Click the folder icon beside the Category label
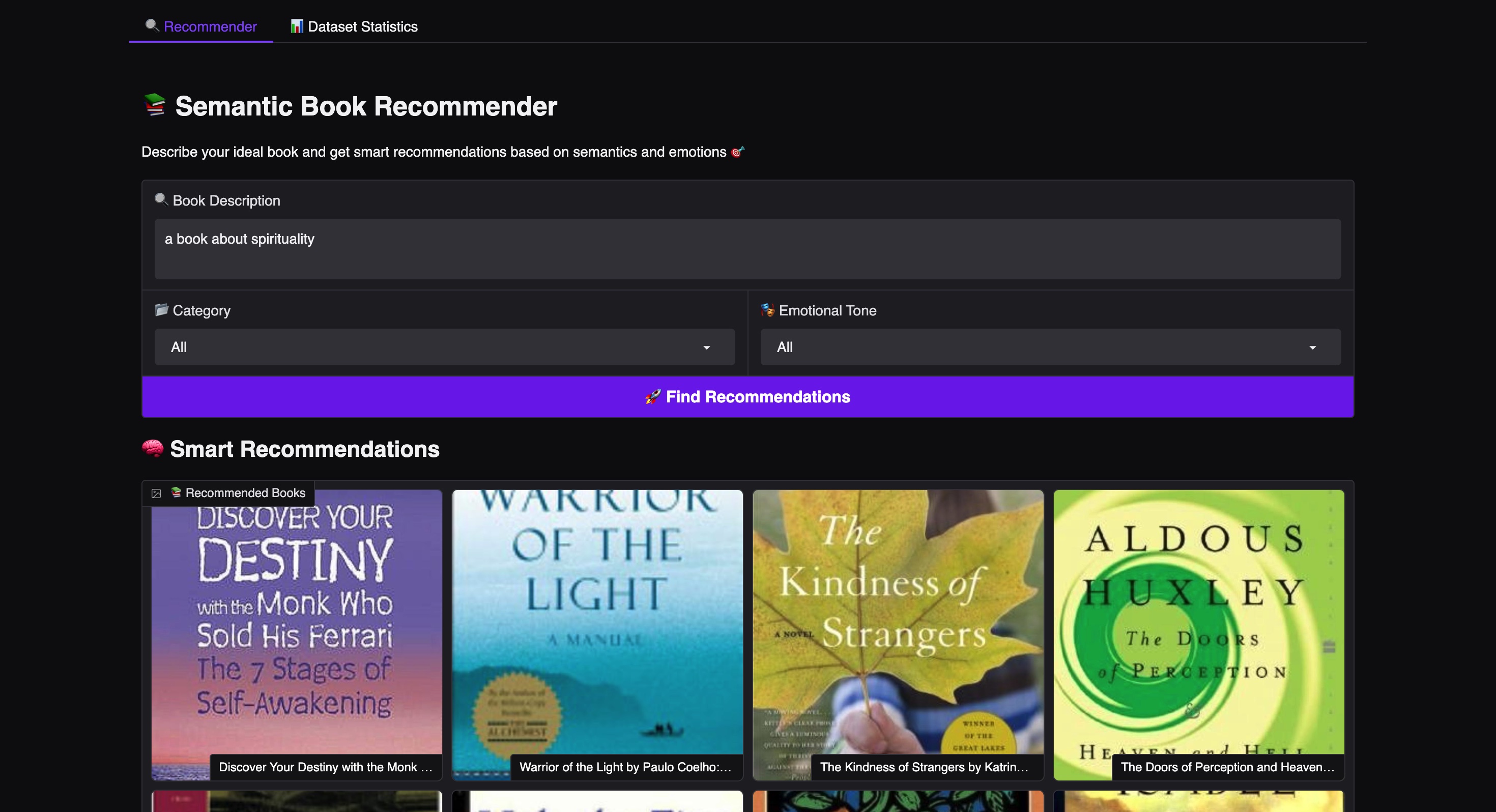The width and height of the screenshot is (1496, 812). coord(161,309)
